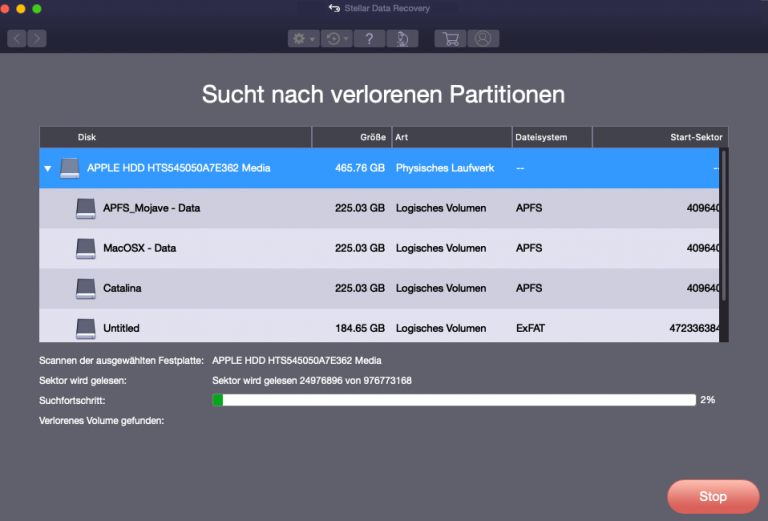768x521 pixels.
Task: Open help via the question mark icon
Action: pos(369,39)
